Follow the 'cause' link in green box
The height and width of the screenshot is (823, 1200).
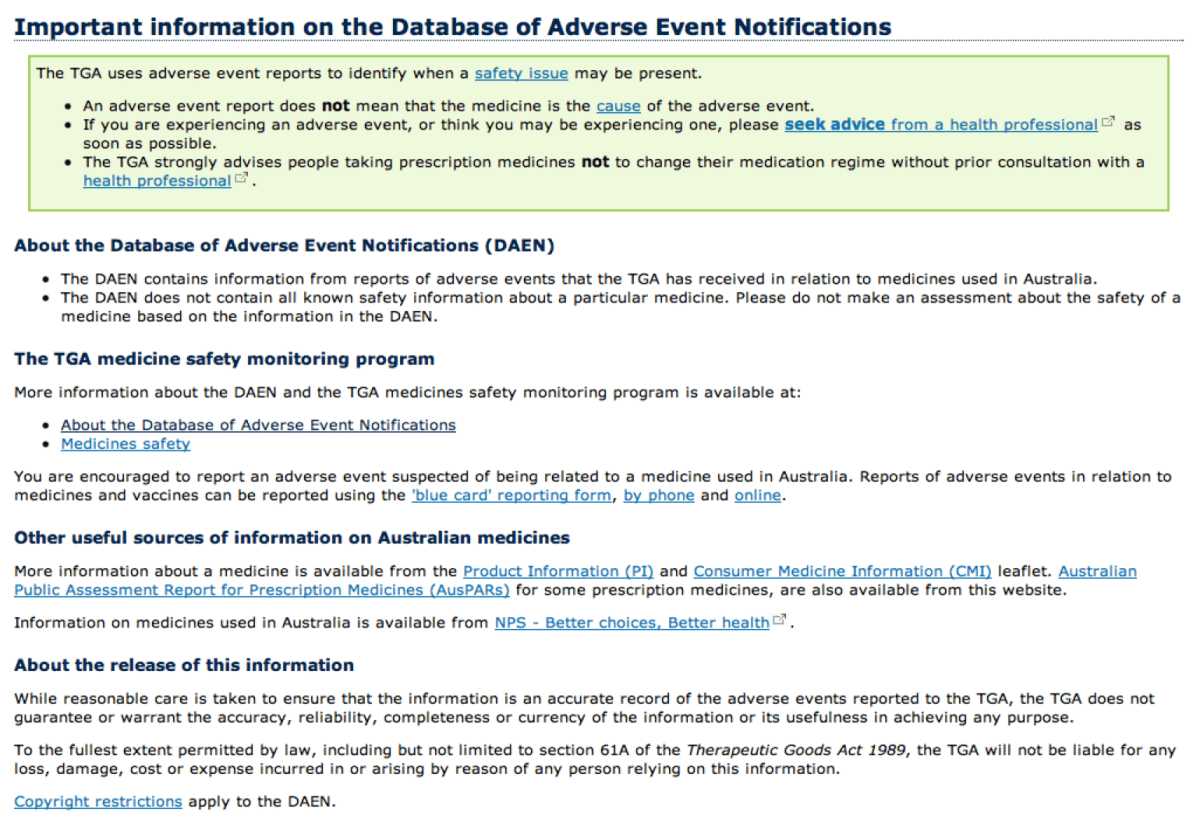coord(618,106)
